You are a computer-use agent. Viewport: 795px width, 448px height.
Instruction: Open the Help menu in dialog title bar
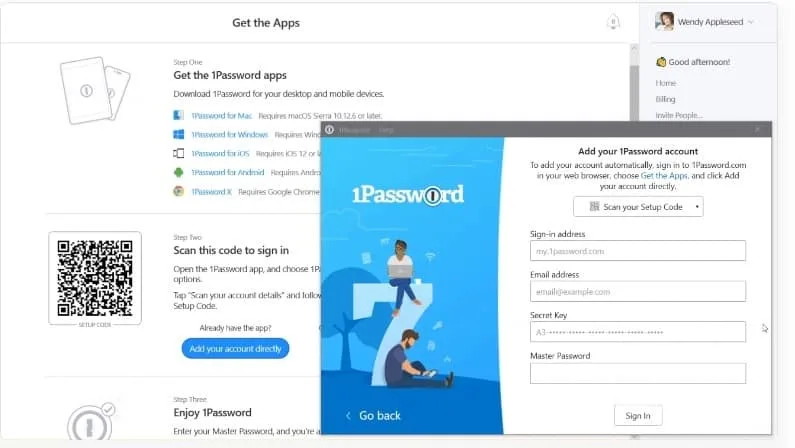(386, 130)
